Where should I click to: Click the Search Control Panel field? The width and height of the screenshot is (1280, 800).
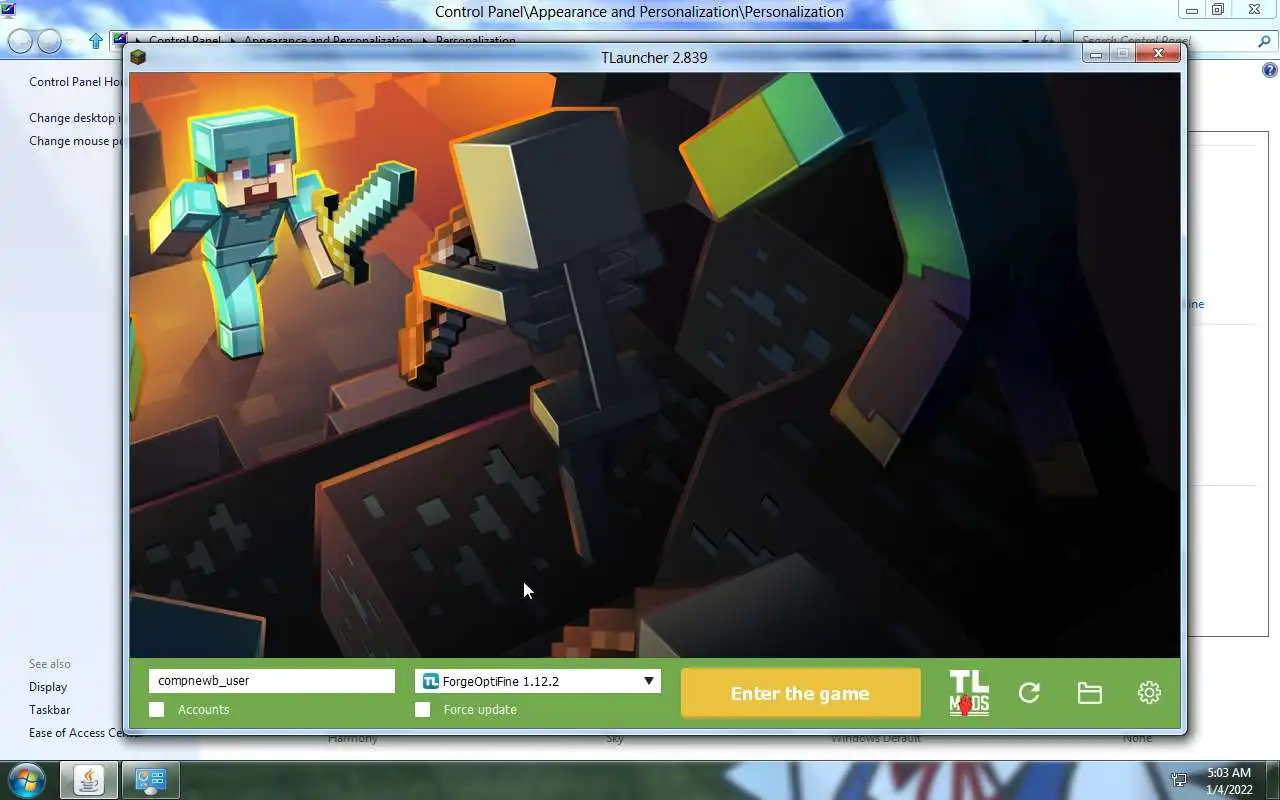pos(1164,41)
